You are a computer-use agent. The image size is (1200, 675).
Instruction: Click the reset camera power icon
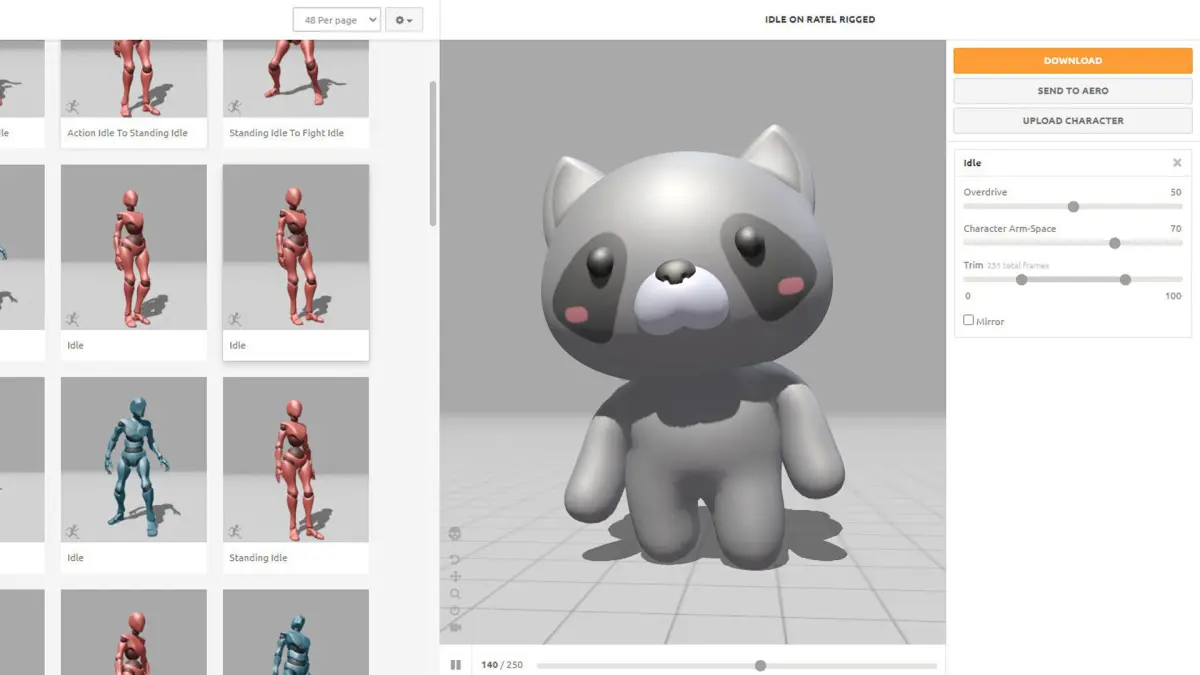[x=455, y=611]
